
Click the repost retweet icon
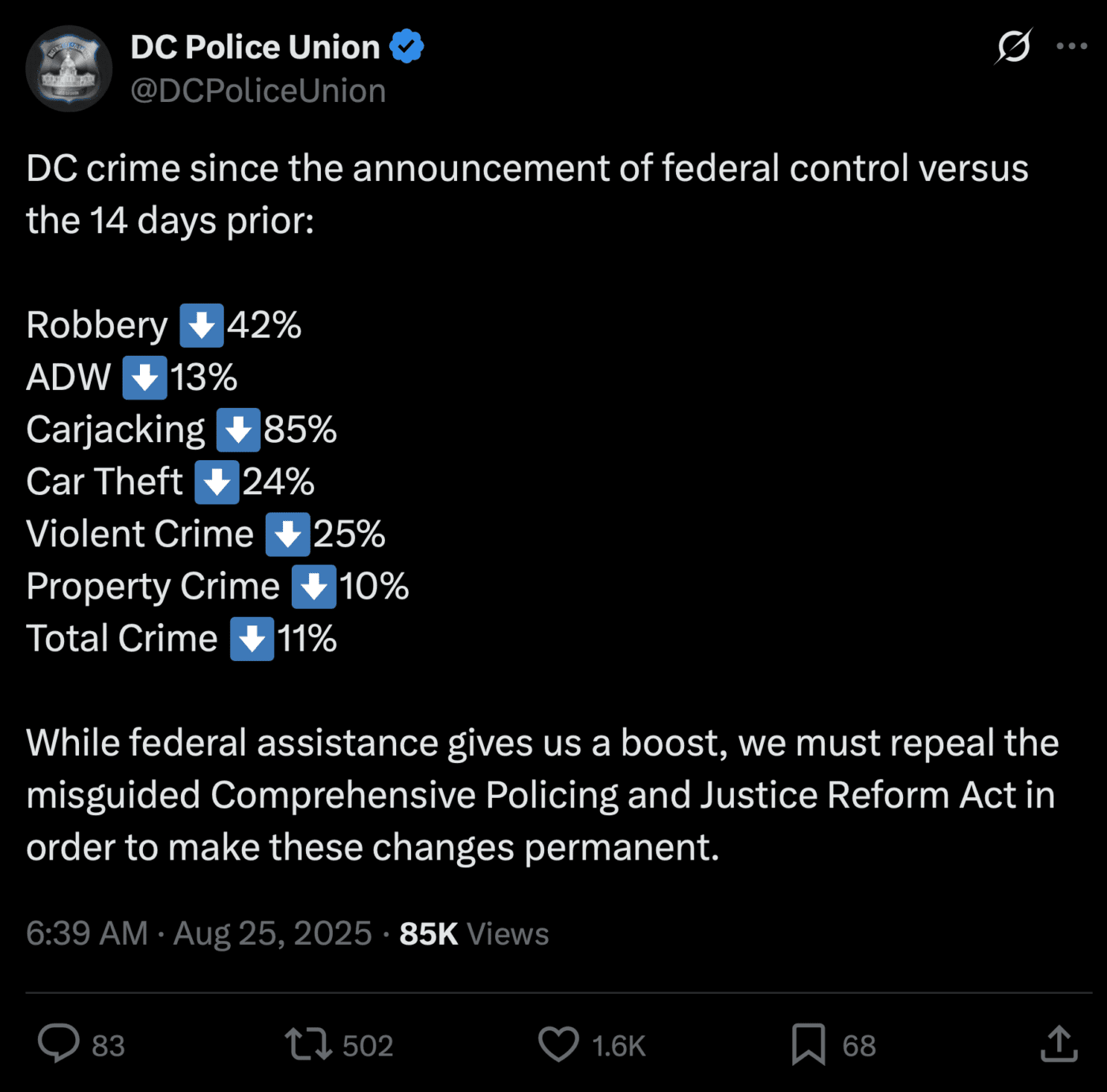point(308,1044)
